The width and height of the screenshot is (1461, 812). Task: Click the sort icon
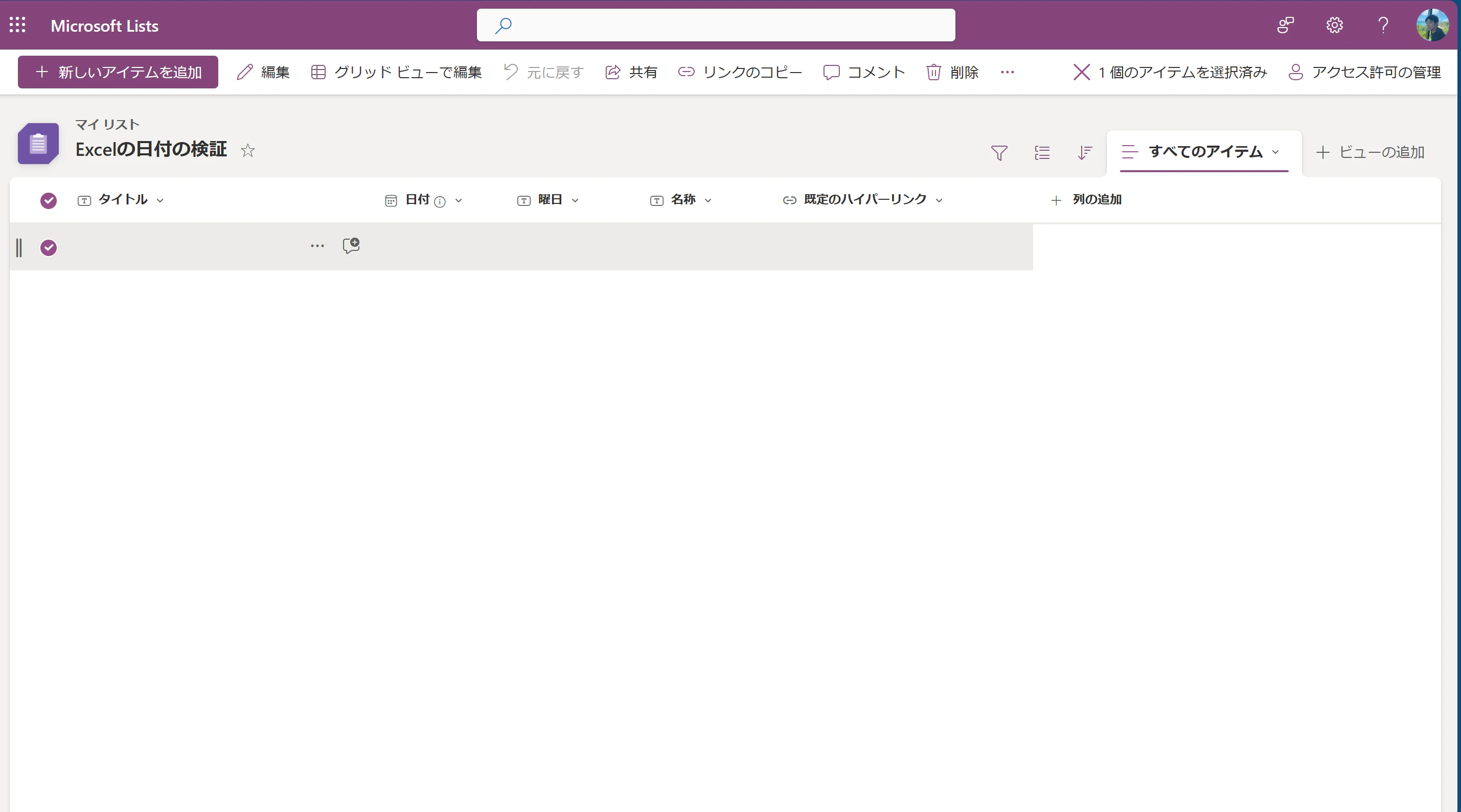[x=1084, y=152]
